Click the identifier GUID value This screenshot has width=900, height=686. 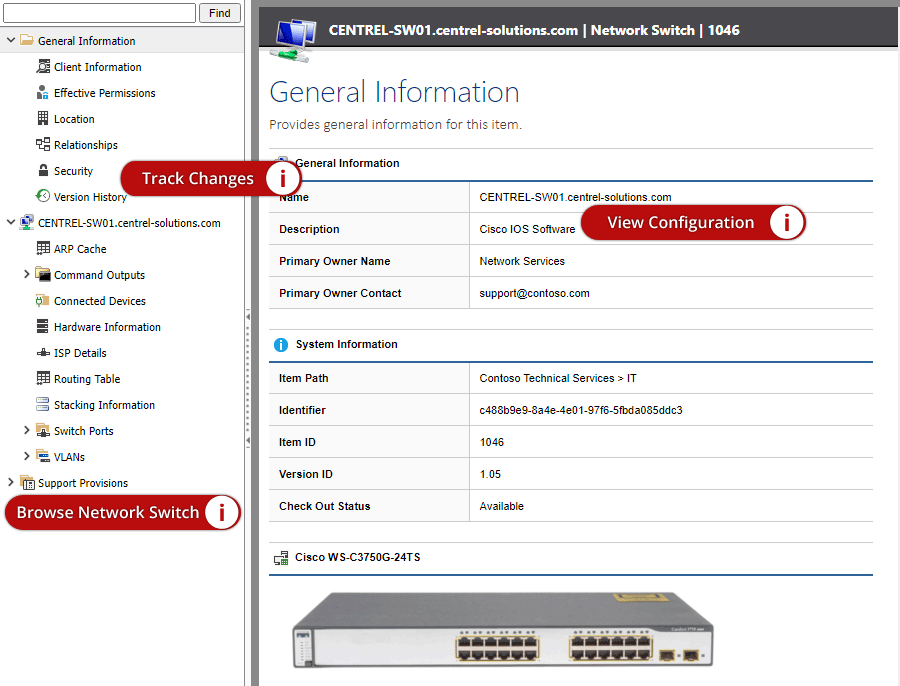point(581,410)
